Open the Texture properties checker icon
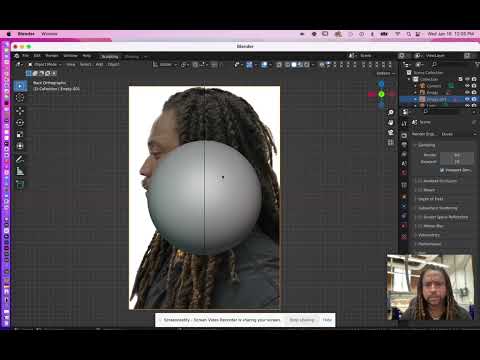Viewport: 480px width, 360px height. 404,237
